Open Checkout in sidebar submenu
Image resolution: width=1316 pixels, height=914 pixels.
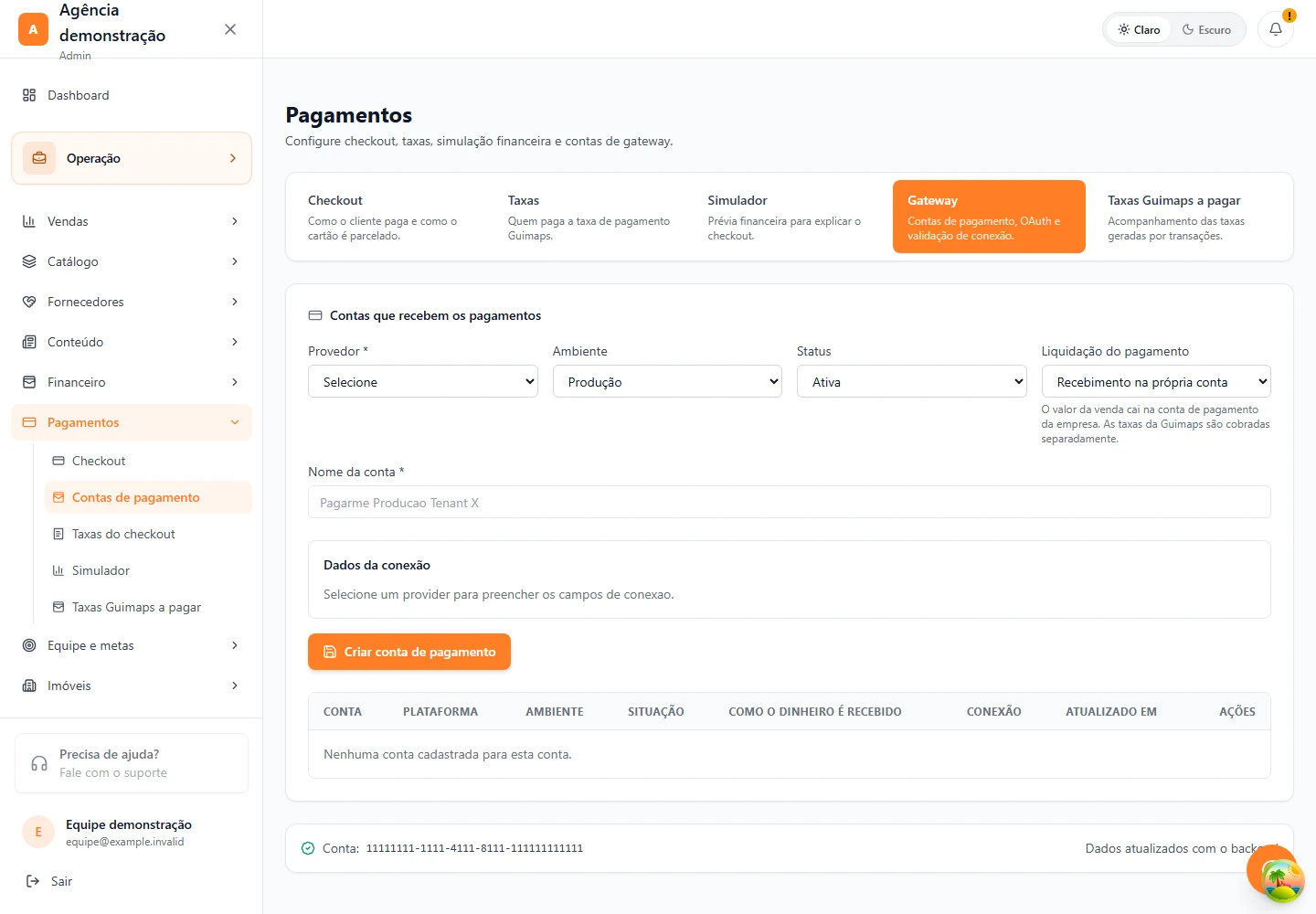point(148,461)
